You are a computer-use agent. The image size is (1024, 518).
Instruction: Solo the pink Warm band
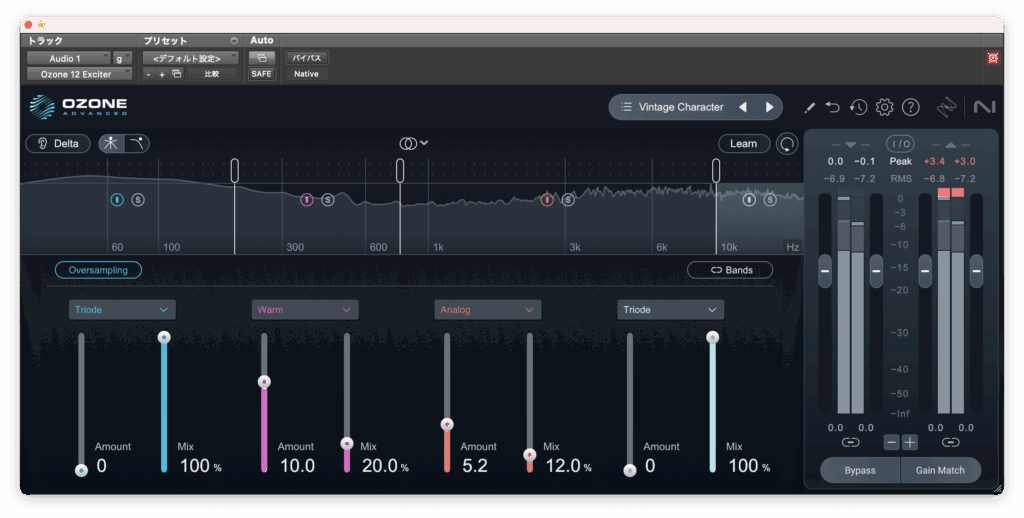tap(327, 200)
